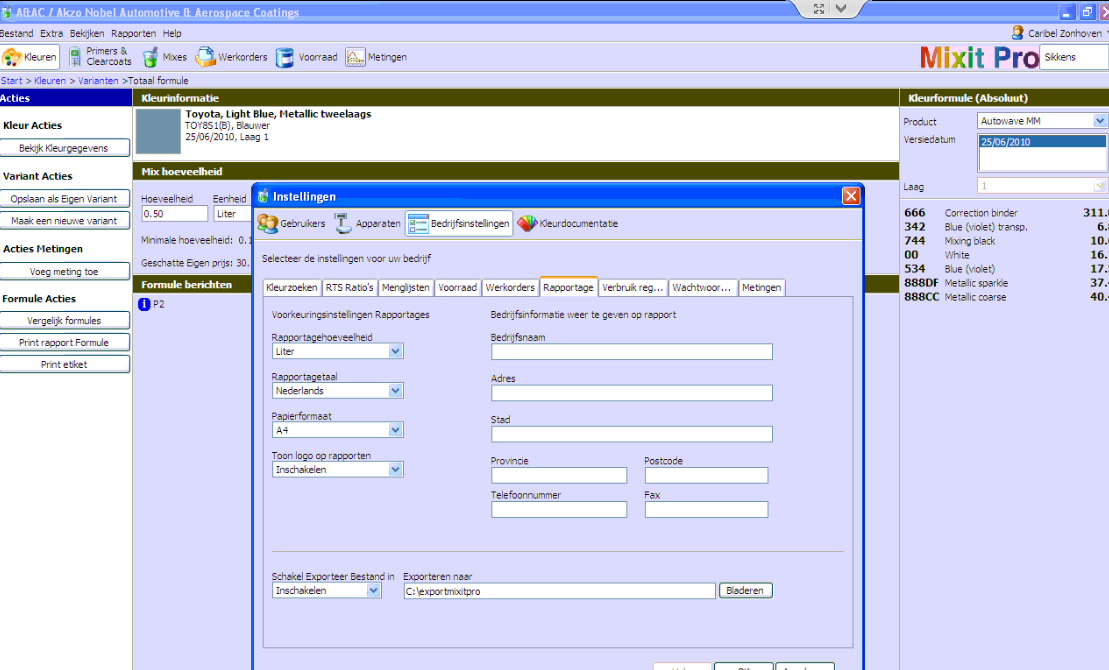Click Maak een nieuwe variant button
The image size is (1109, 670).
coord(64,221)
